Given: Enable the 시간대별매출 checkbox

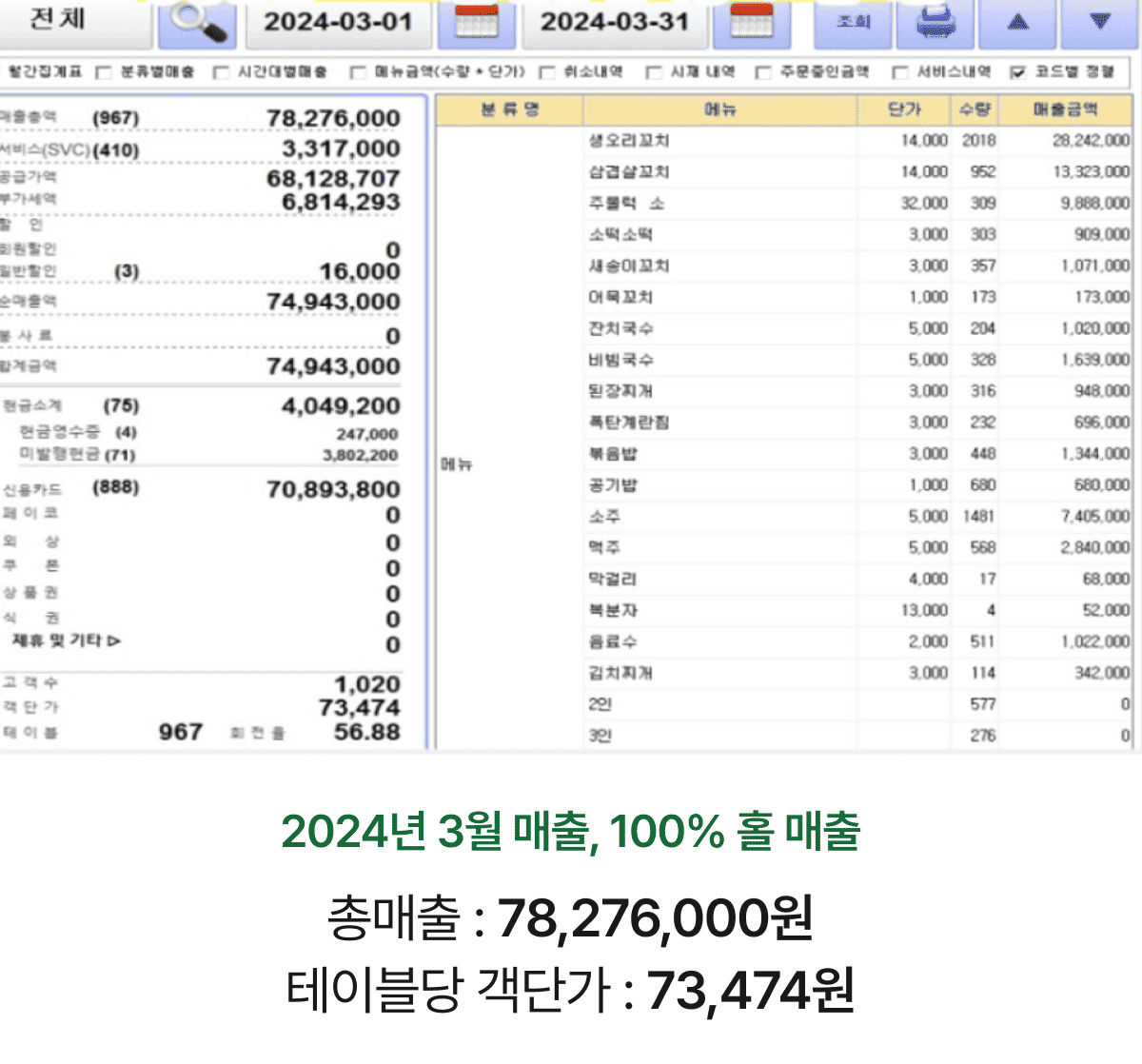Looking at the screenshot, I should [x=221, y=72].
